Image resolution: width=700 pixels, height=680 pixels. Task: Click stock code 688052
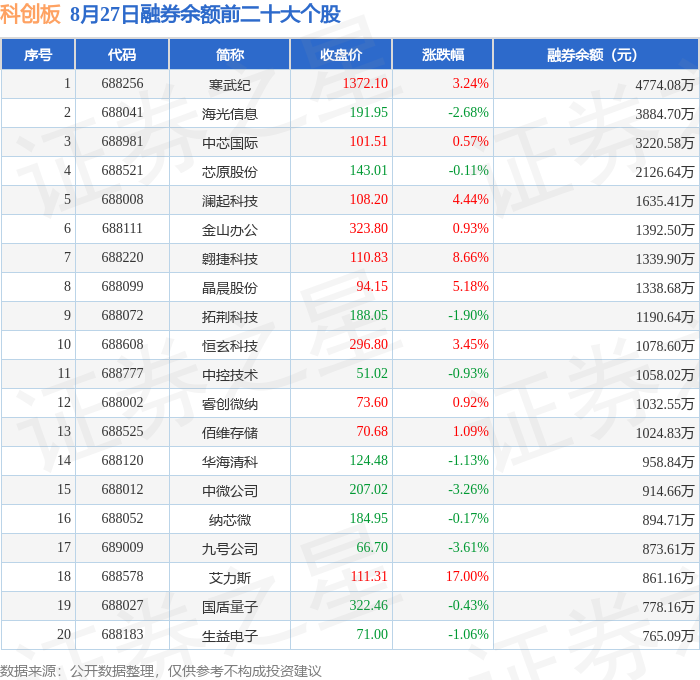tap(122, 519)
